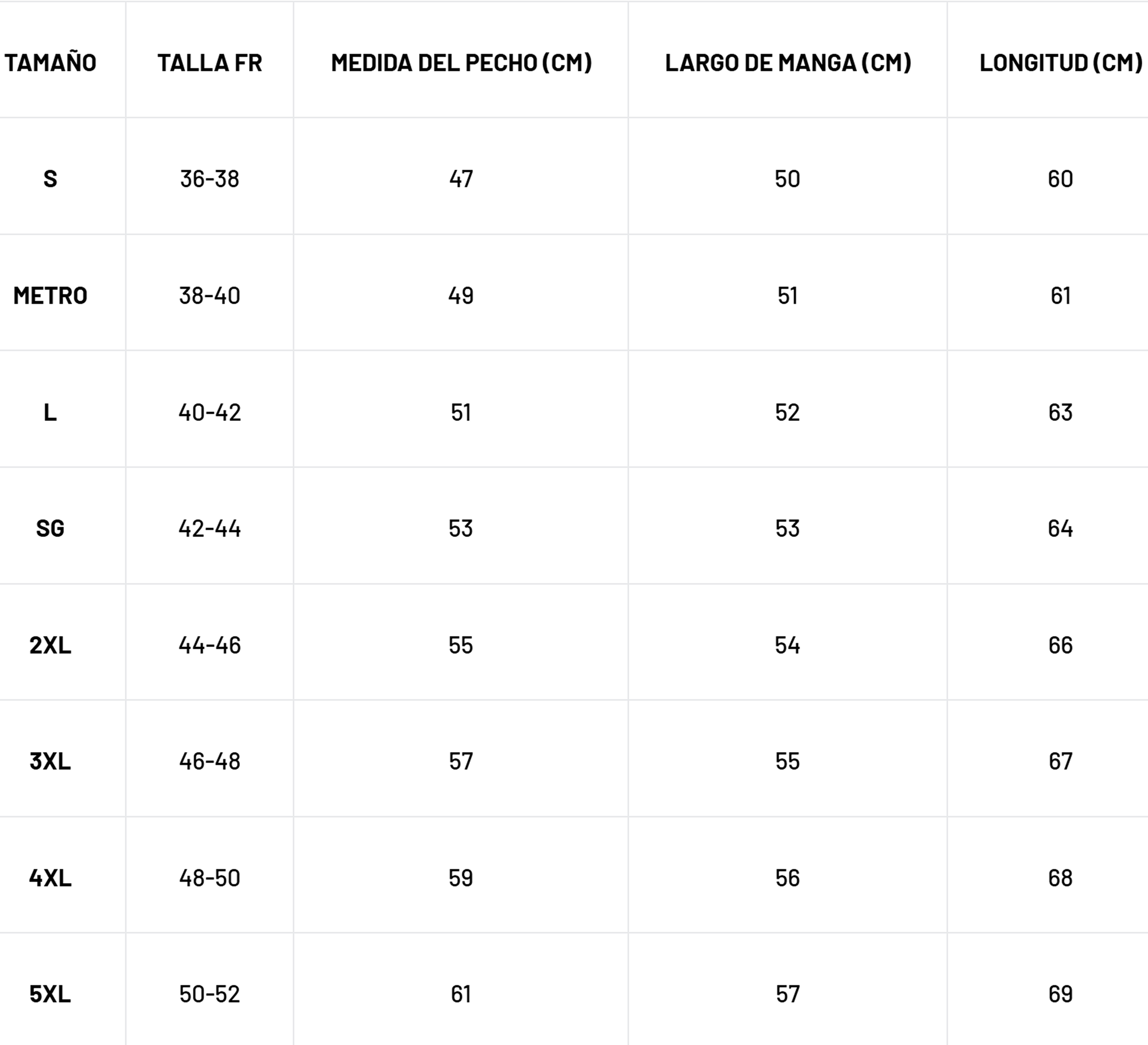Image resolution: width=1148 pixels, height=1045 pixels.
Task: Click the TAMAÑO column header
Action: click(x=50, y=63)
